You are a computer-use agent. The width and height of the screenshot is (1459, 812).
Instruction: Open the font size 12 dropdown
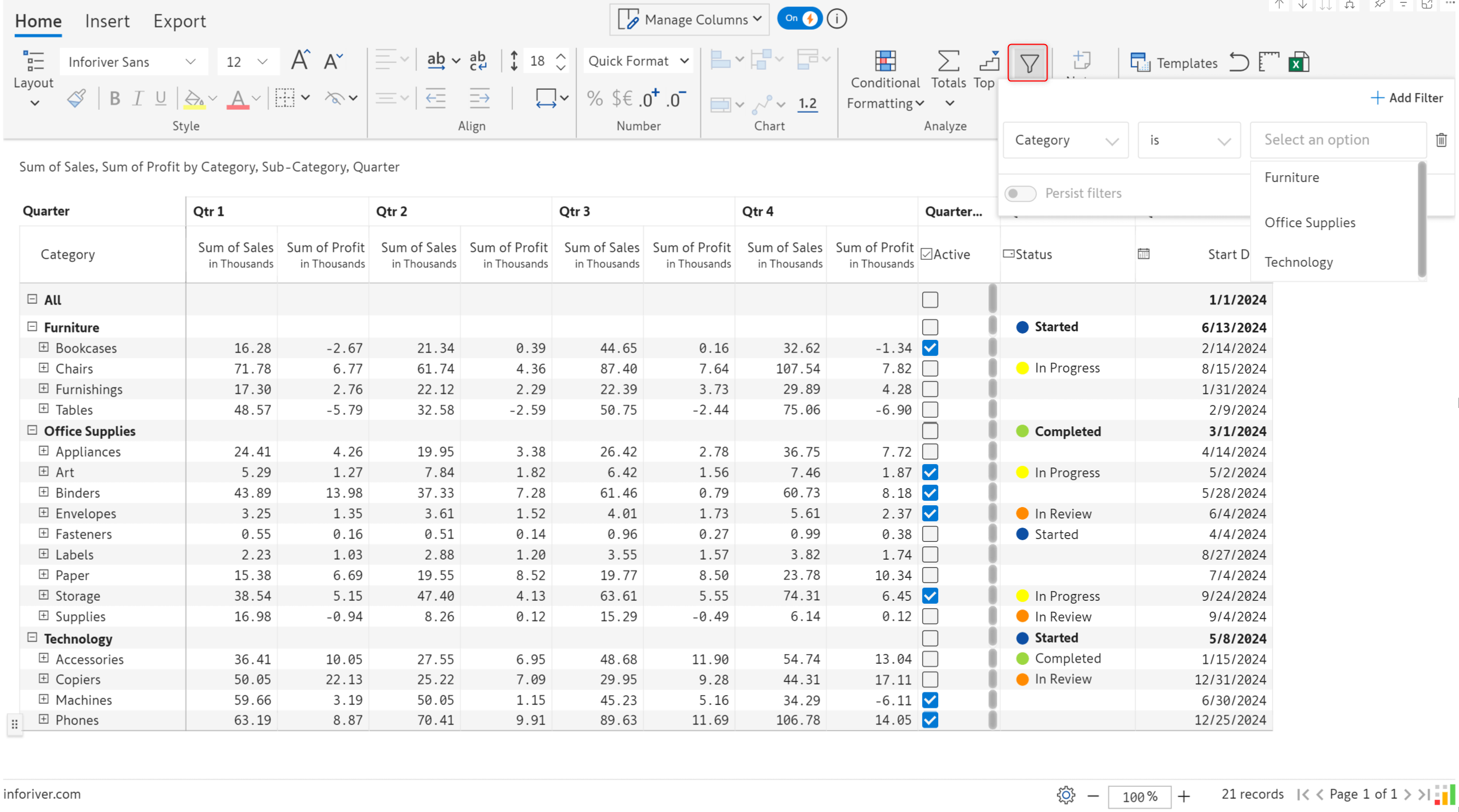click(247, 62)
